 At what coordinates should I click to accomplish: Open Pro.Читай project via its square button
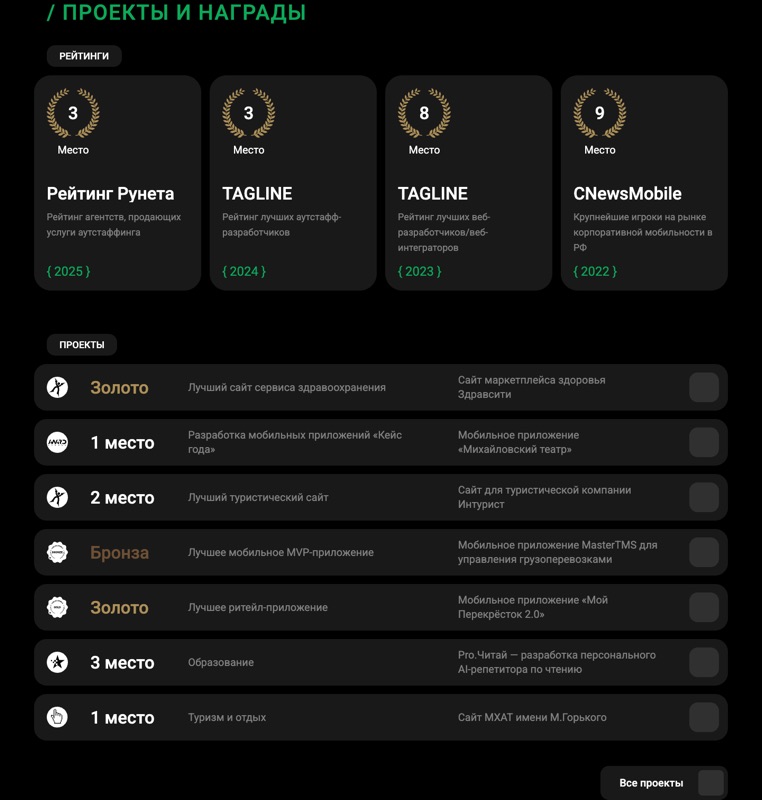pyautogui.click(x=704, y=662)
